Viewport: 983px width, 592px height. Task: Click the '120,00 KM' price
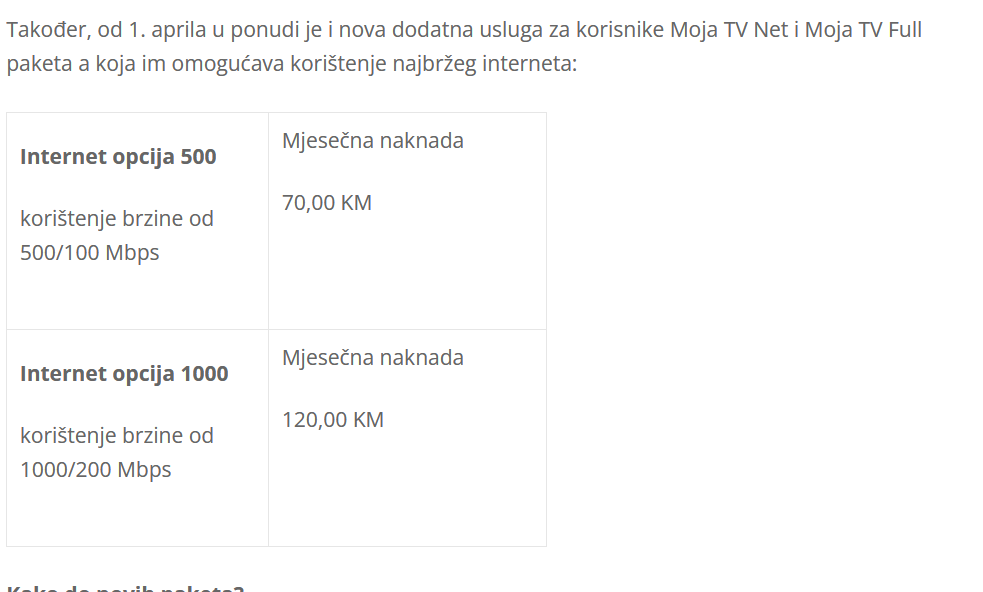pos(333,420)
